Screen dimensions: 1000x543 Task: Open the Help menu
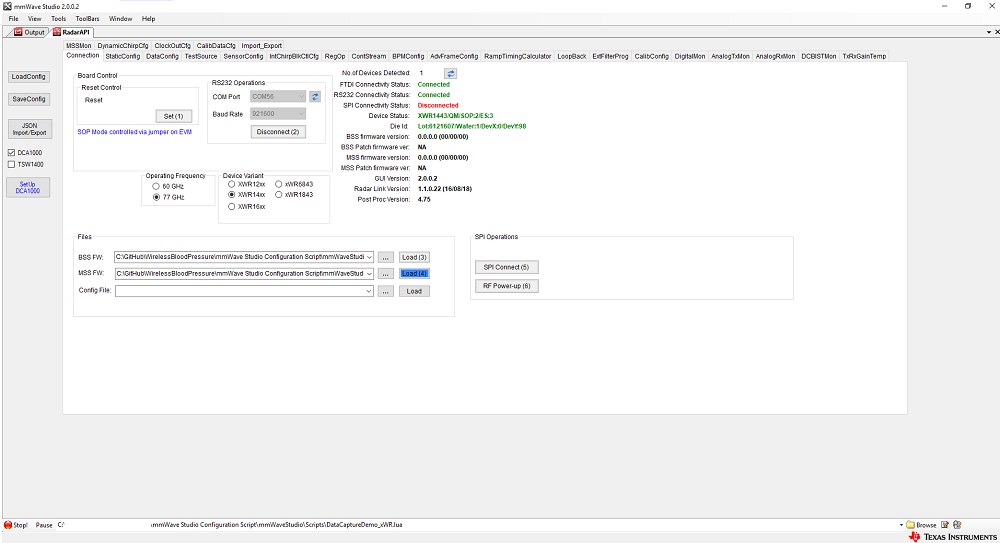[x=148, y=19]
